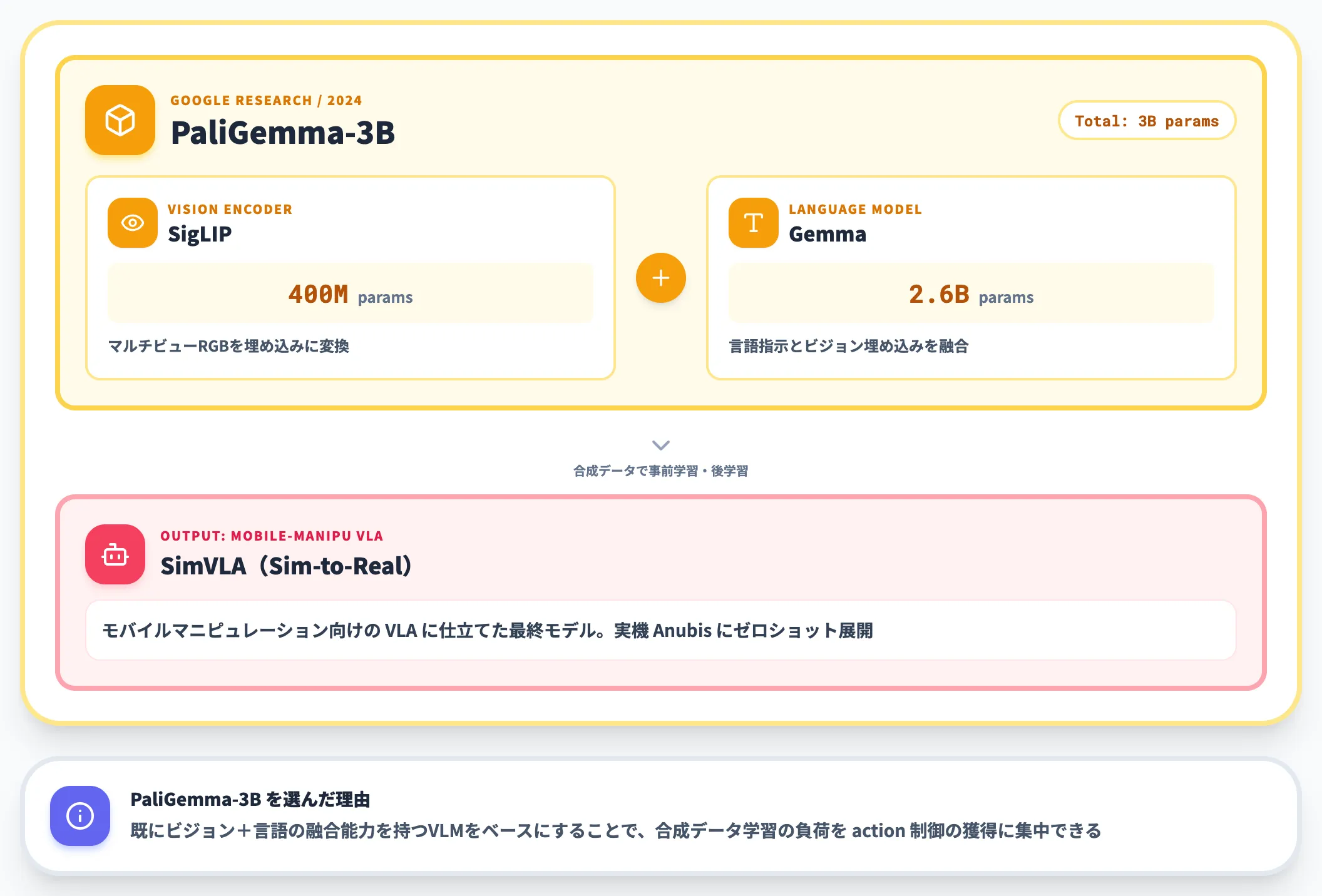Click the PaliGemma-3B を選んだ理由 heading

(250, 800)
